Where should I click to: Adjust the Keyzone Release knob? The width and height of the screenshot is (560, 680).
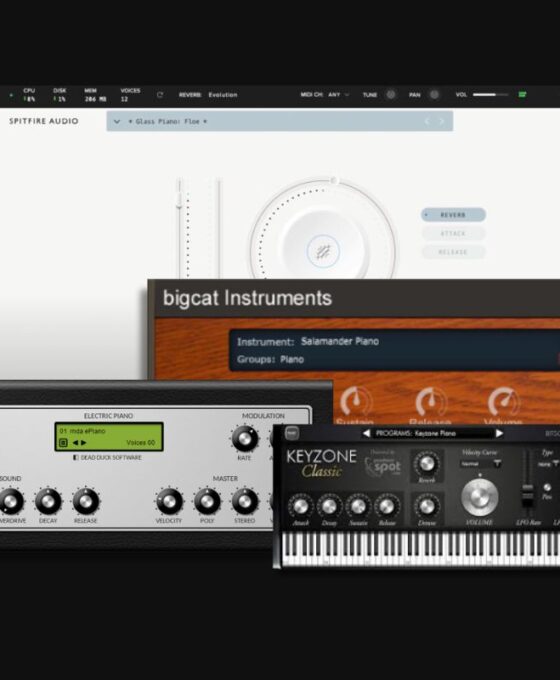[386, 506]
